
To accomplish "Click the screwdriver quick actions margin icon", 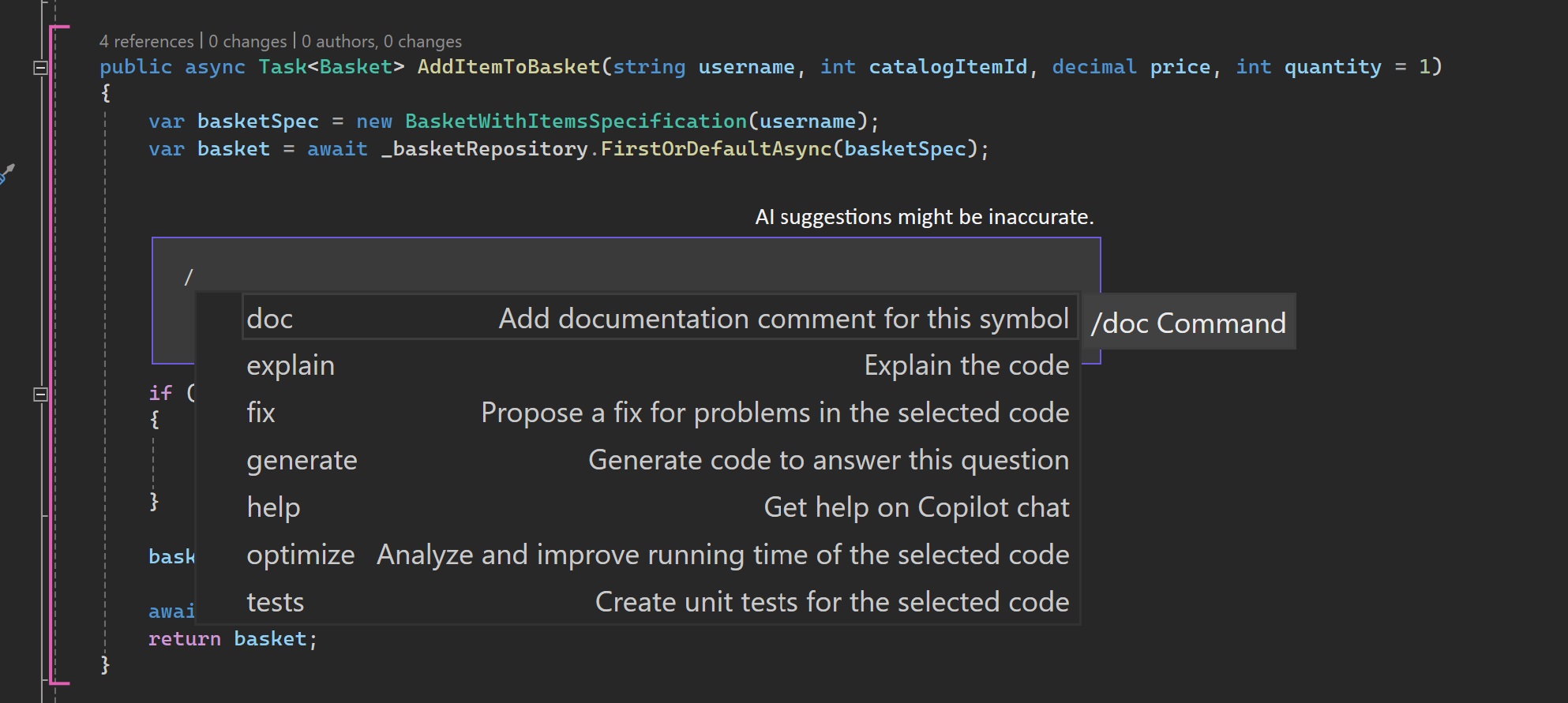I will 6,174.
